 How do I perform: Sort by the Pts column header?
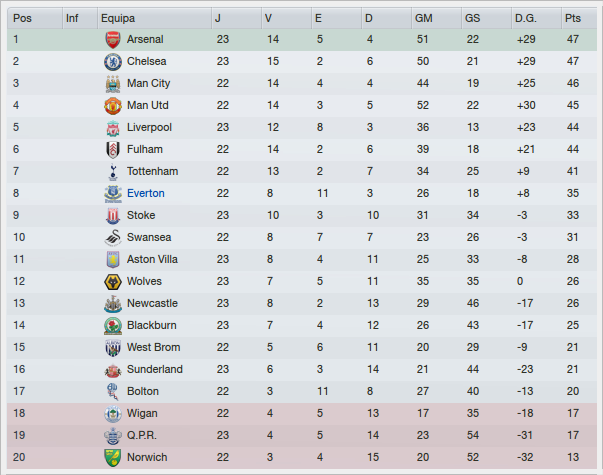pyautogui.click(x=572, y=18)
